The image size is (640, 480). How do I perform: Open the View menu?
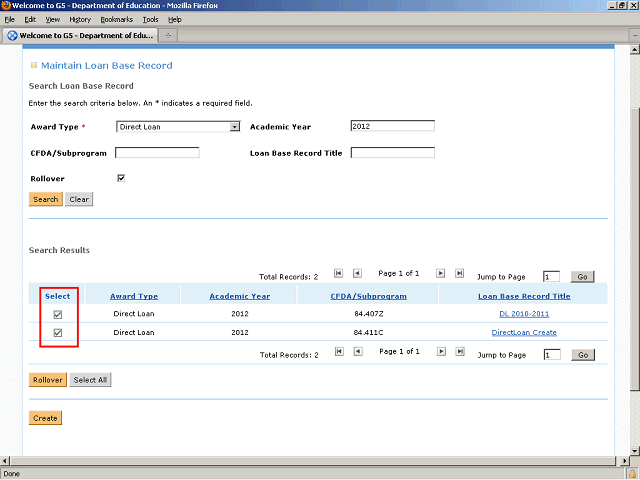pos(53,20)
